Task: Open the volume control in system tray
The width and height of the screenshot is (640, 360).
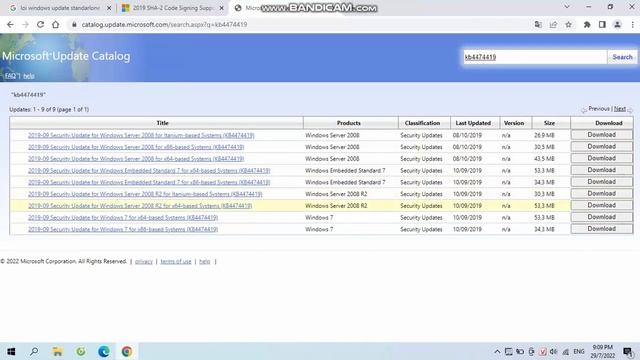Action: pos(553,351)
